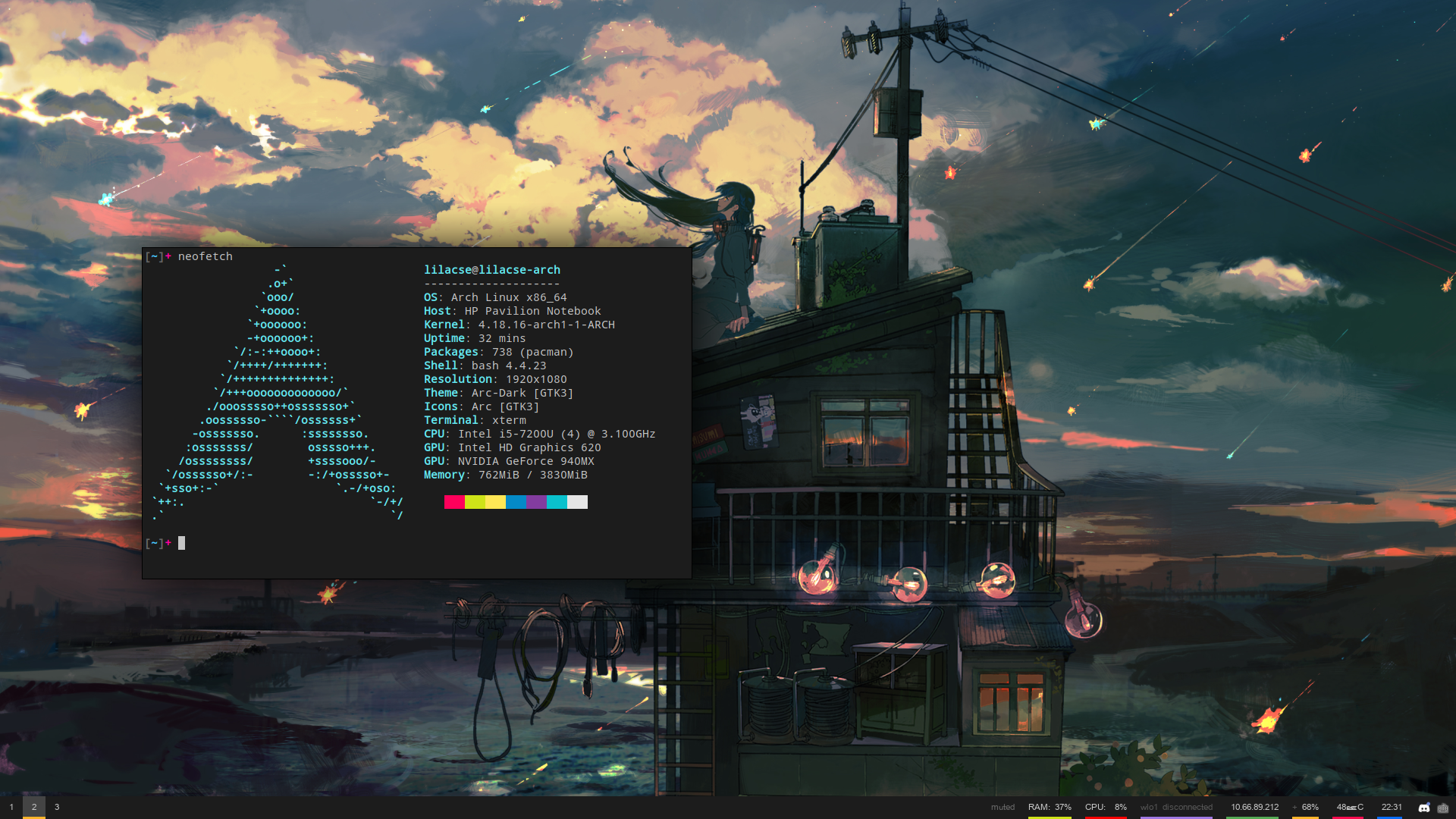Click the Shell: bash 4.4.23 line
This screenshot has width=1456, height=819.
pyautogui.click(x=485, y=366)
